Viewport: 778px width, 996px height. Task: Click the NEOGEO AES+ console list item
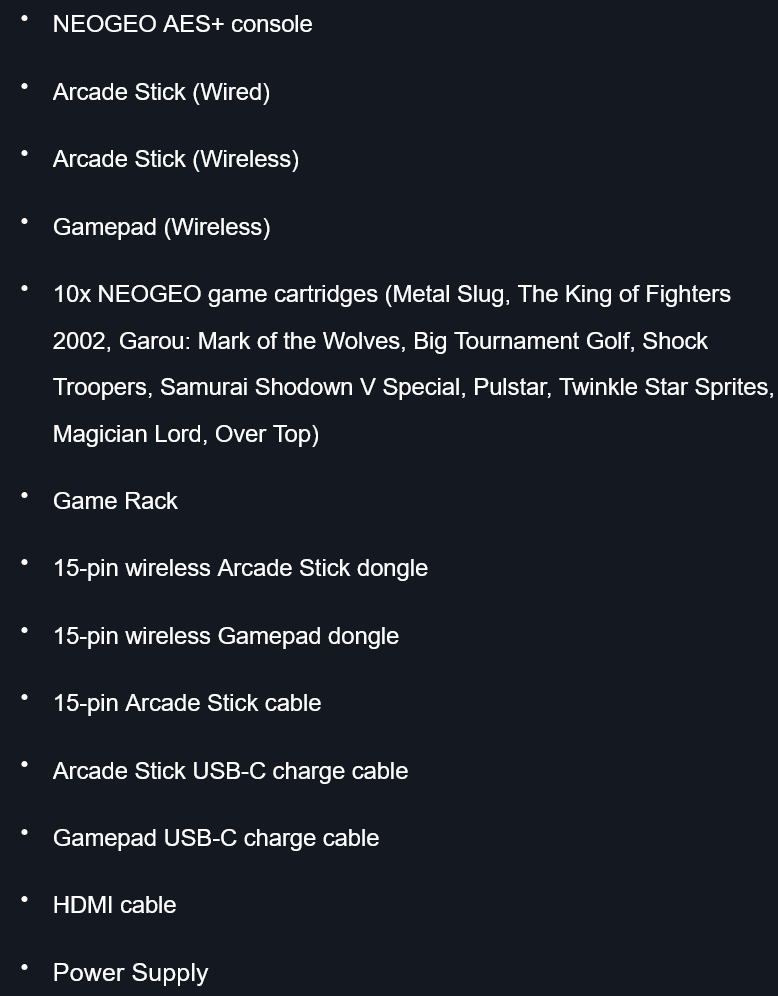182,24
